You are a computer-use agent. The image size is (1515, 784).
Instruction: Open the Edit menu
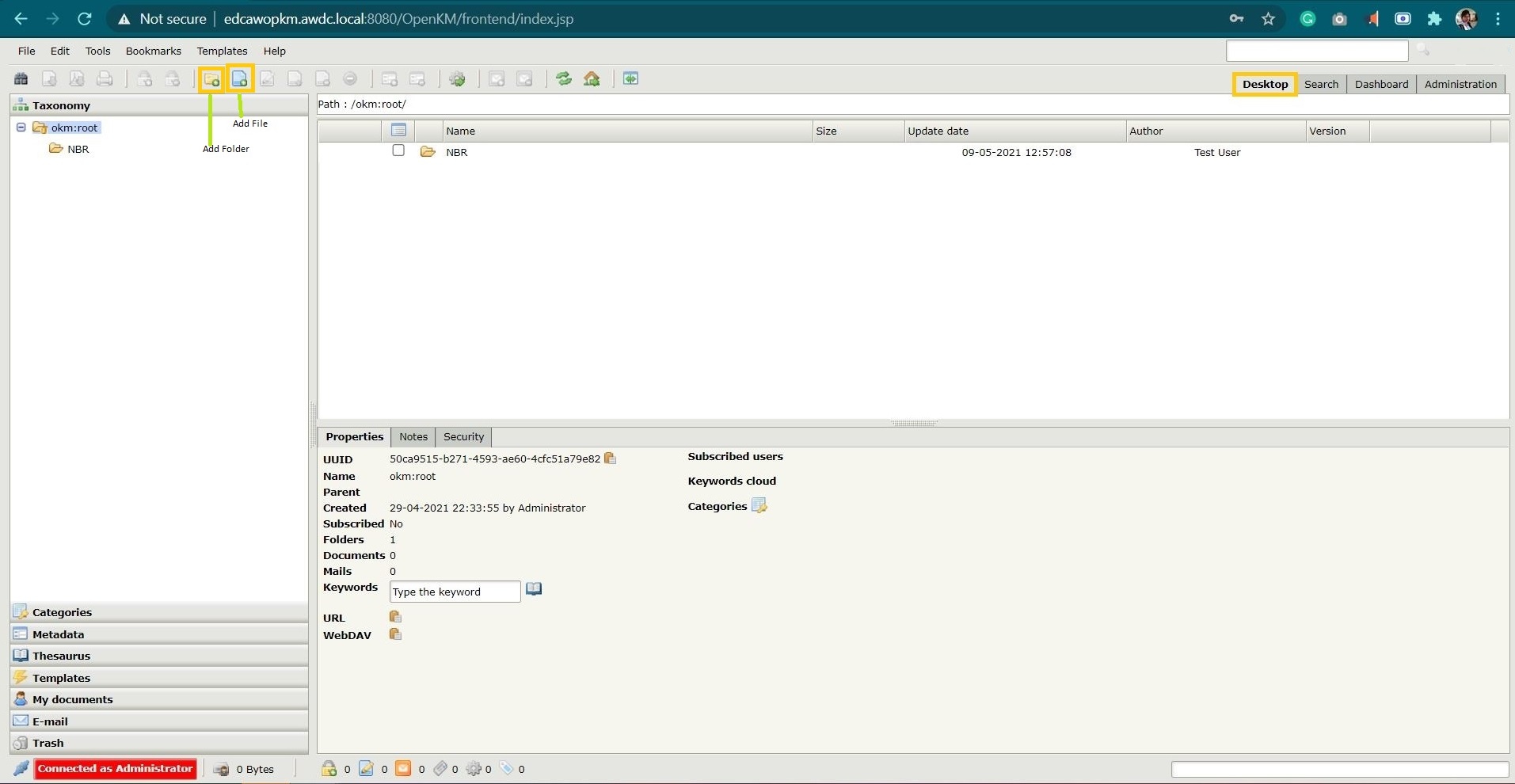(60, 51)
